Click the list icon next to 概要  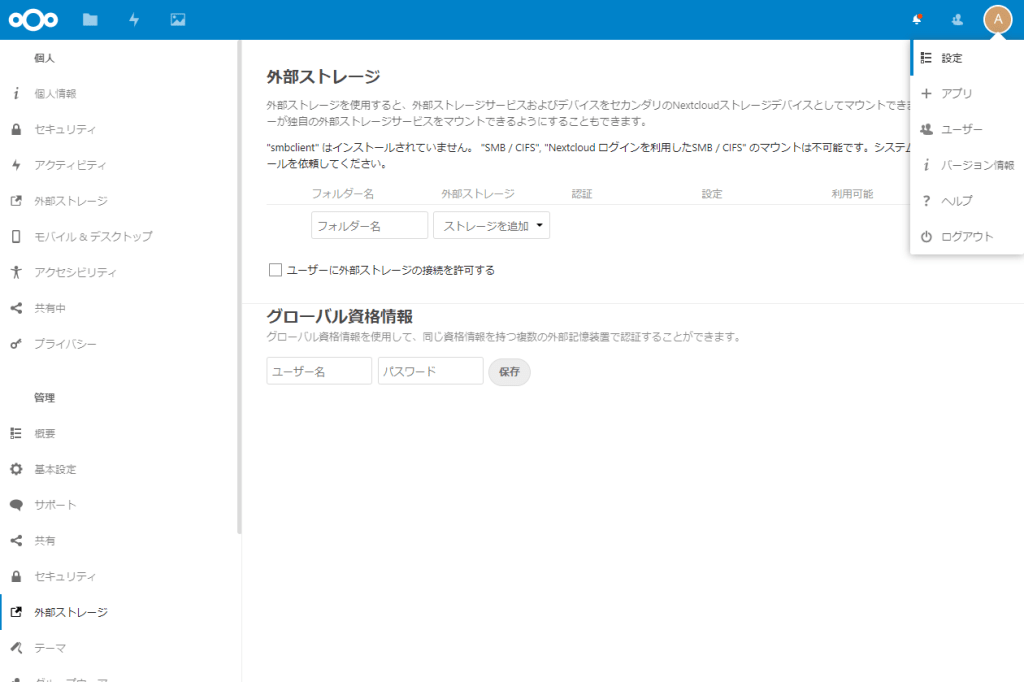(x=16, y=433)
